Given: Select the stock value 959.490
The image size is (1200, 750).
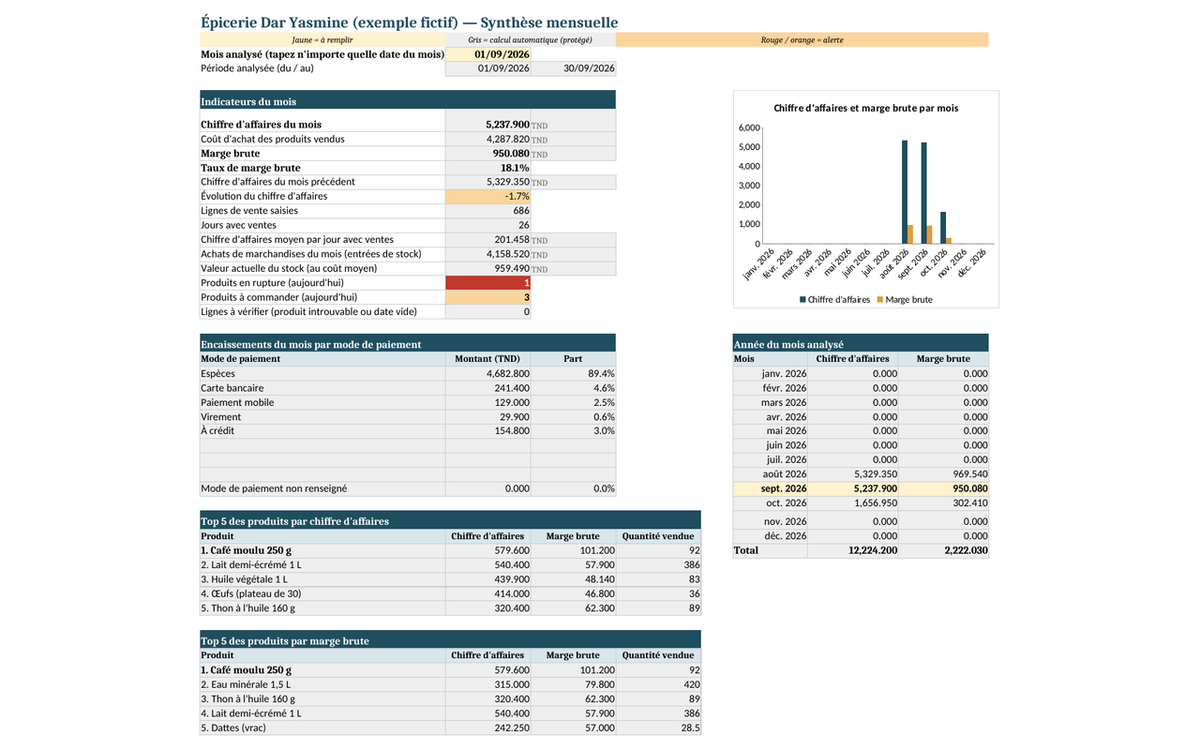Looking at the screenshot, I should click(488, 268).
